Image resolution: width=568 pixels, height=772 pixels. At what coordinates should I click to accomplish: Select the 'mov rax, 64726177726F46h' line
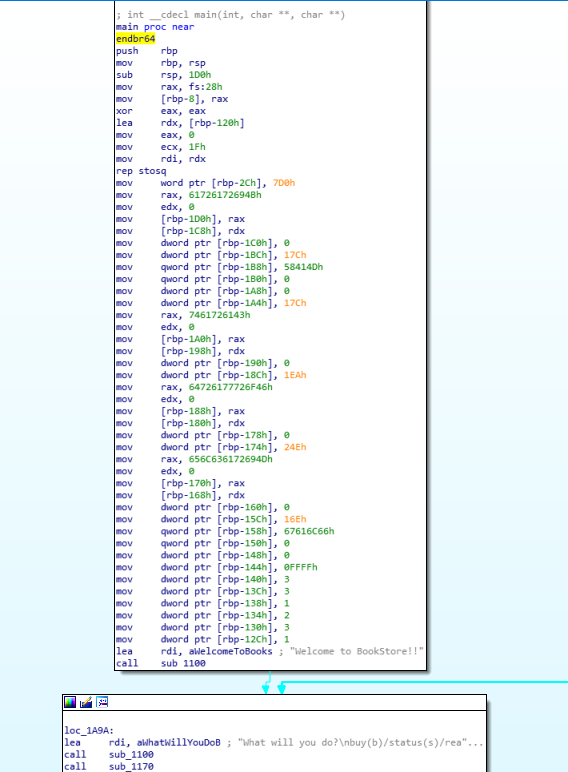(x=194, y=387)
